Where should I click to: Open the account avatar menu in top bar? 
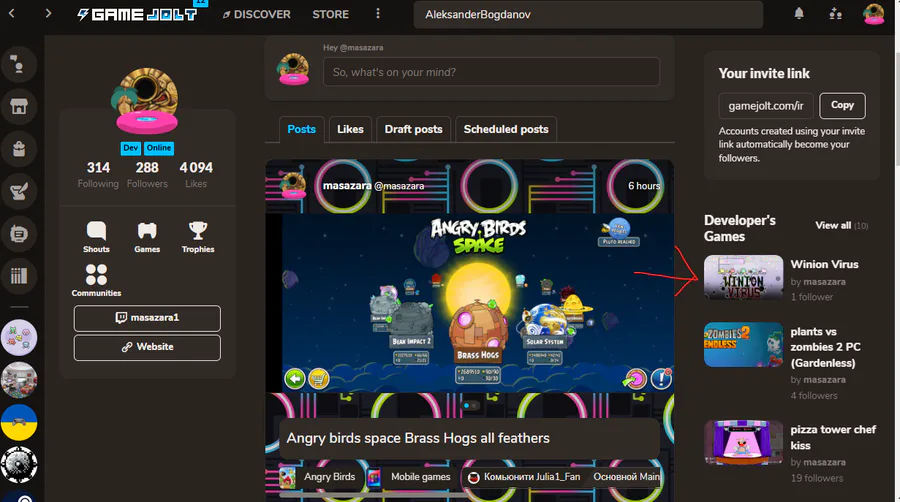pos(874,14)
